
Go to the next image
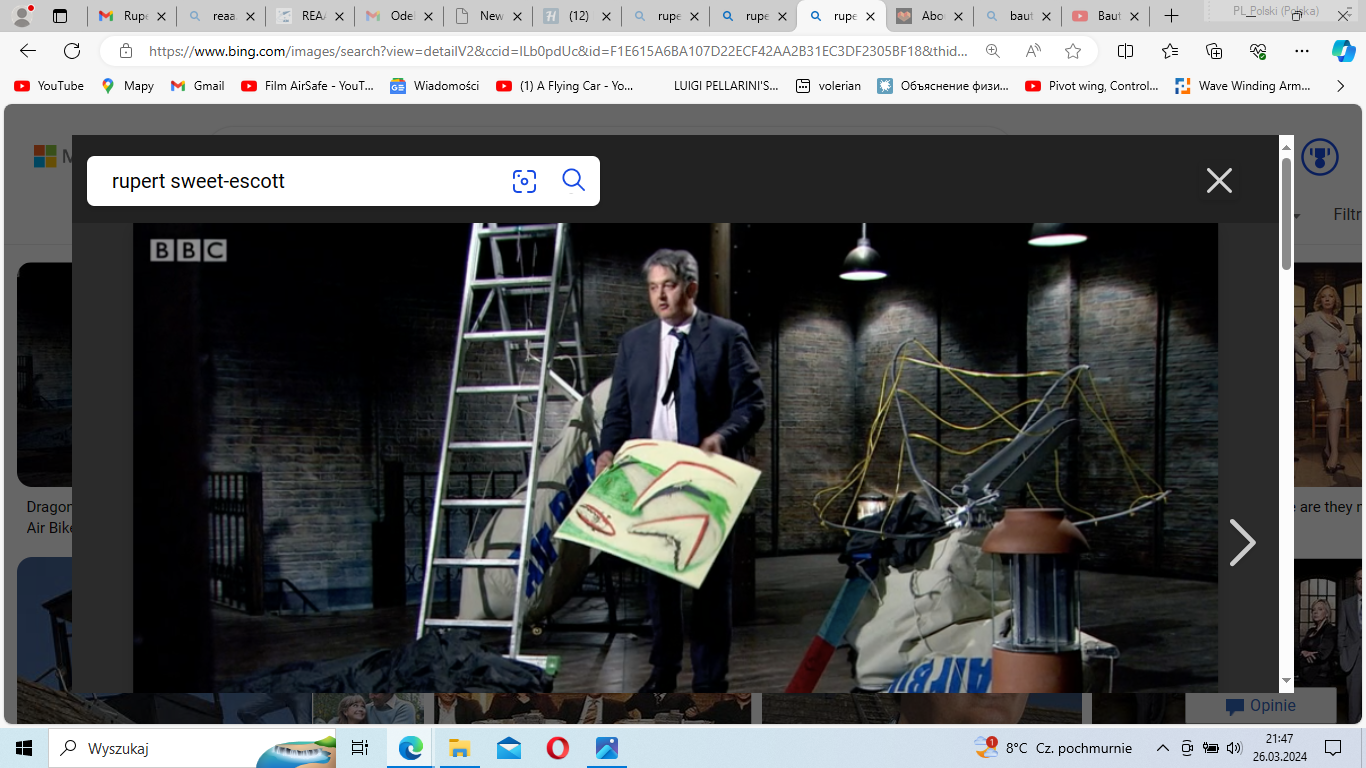coord(1241,543)
